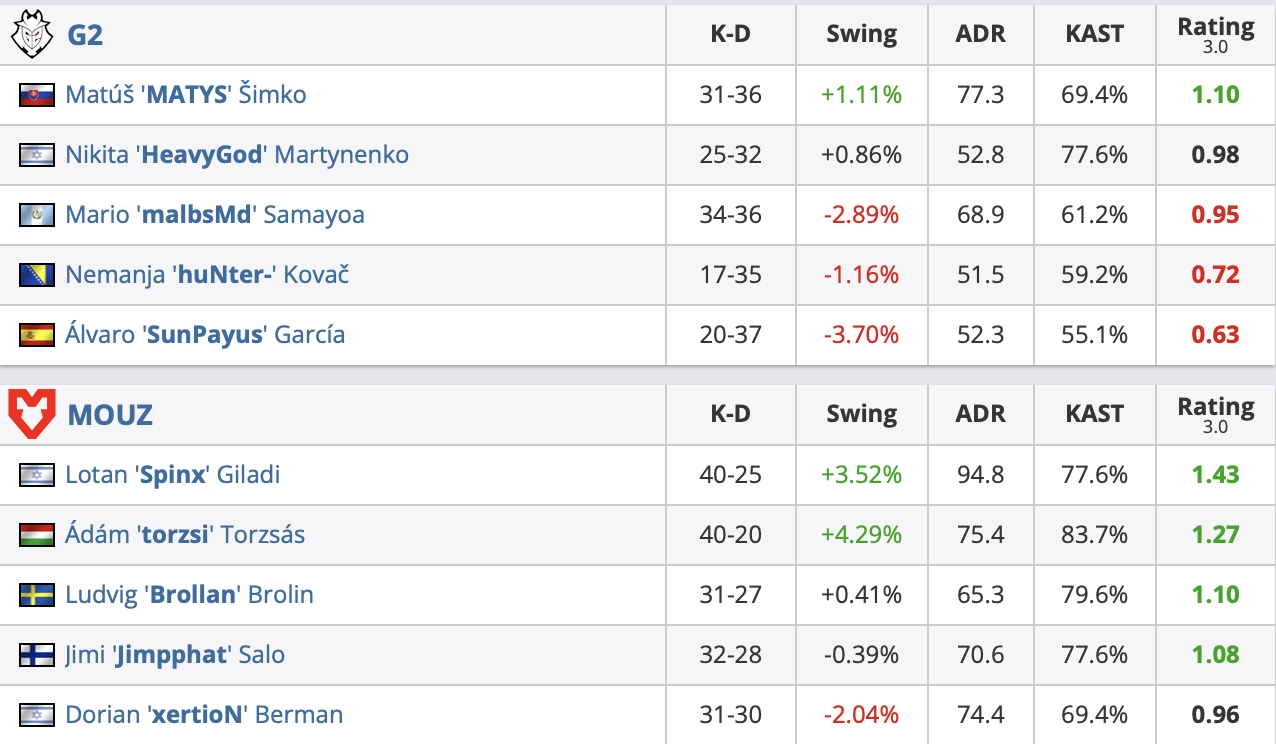
Task: Open Lotan 'Spinx' Giladi player profile
Action: [172, 474]
